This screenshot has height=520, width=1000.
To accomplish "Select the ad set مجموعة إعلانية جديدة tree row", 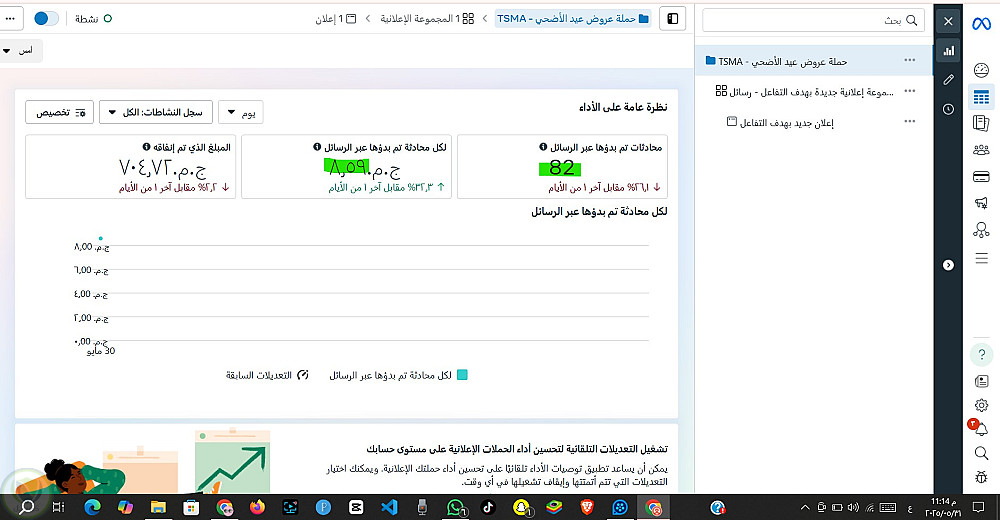I will [814, 91].
